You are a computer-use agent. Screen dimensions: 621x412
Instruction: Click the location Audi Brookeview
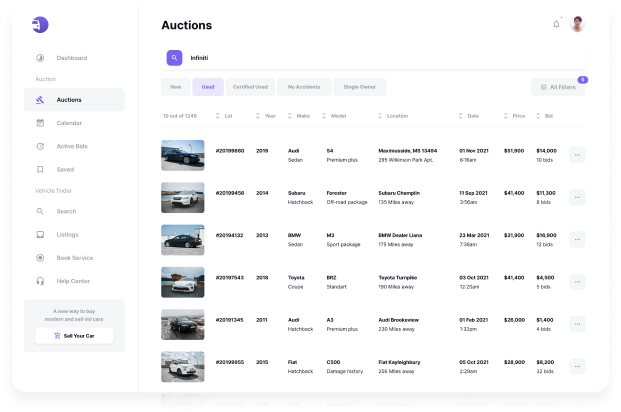(x=398, y=320)
